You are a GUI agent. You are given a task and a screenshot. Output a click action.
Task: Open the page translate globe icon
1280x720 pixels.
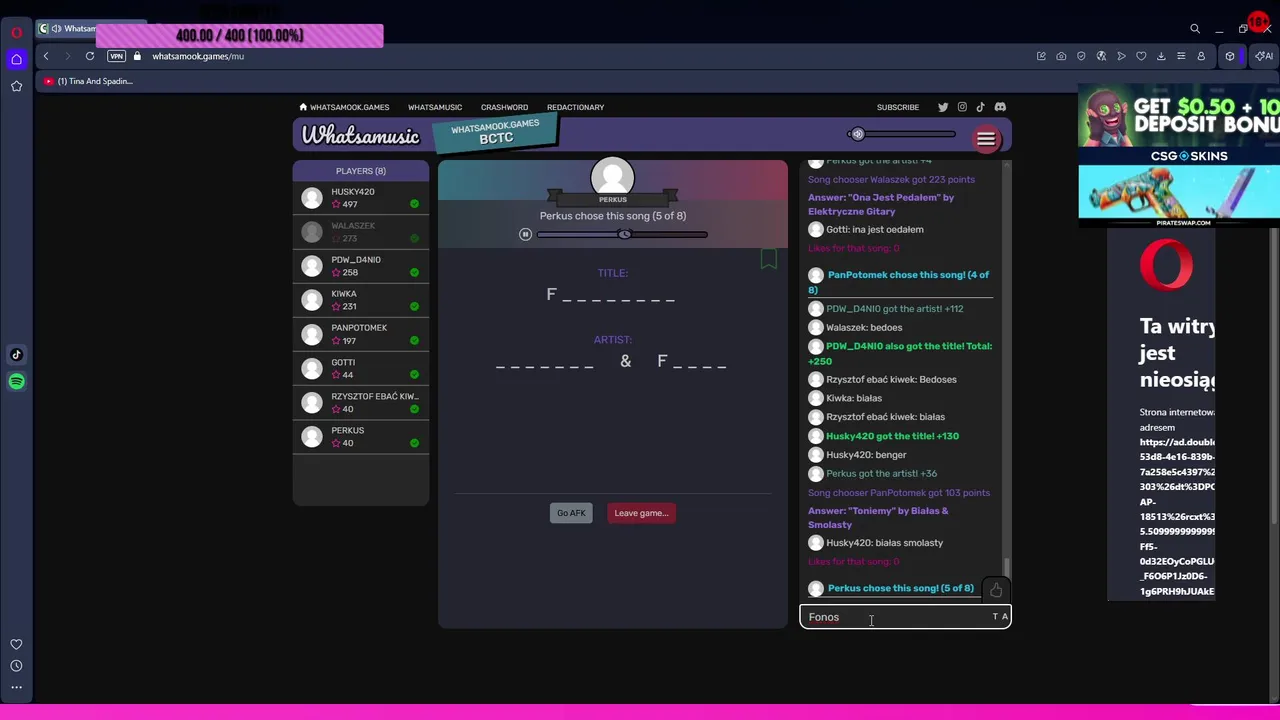pos(1101,56)
